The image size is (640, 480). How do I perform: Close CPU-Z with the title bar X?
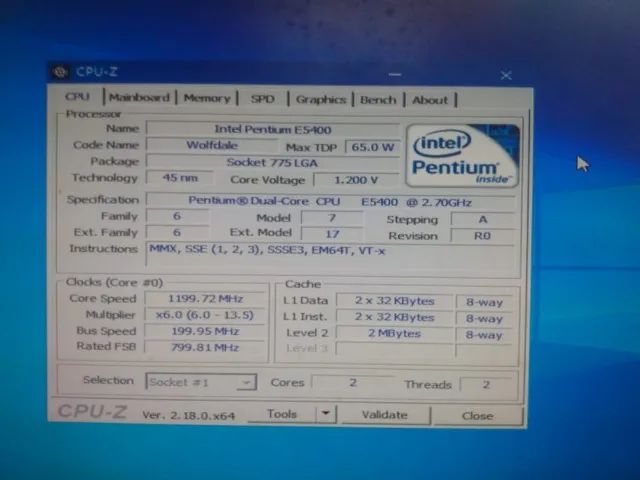point(506,75)
